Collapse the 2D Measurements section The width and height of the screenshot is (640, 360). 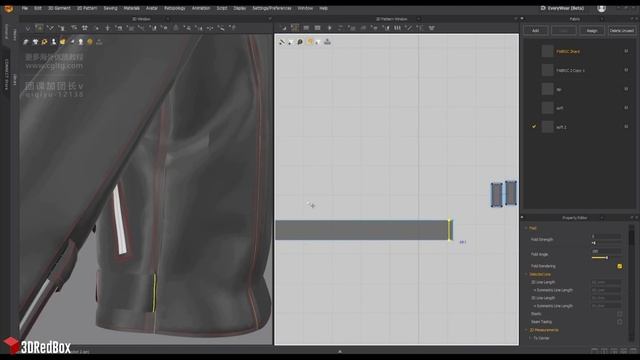(x=526, y=330)
